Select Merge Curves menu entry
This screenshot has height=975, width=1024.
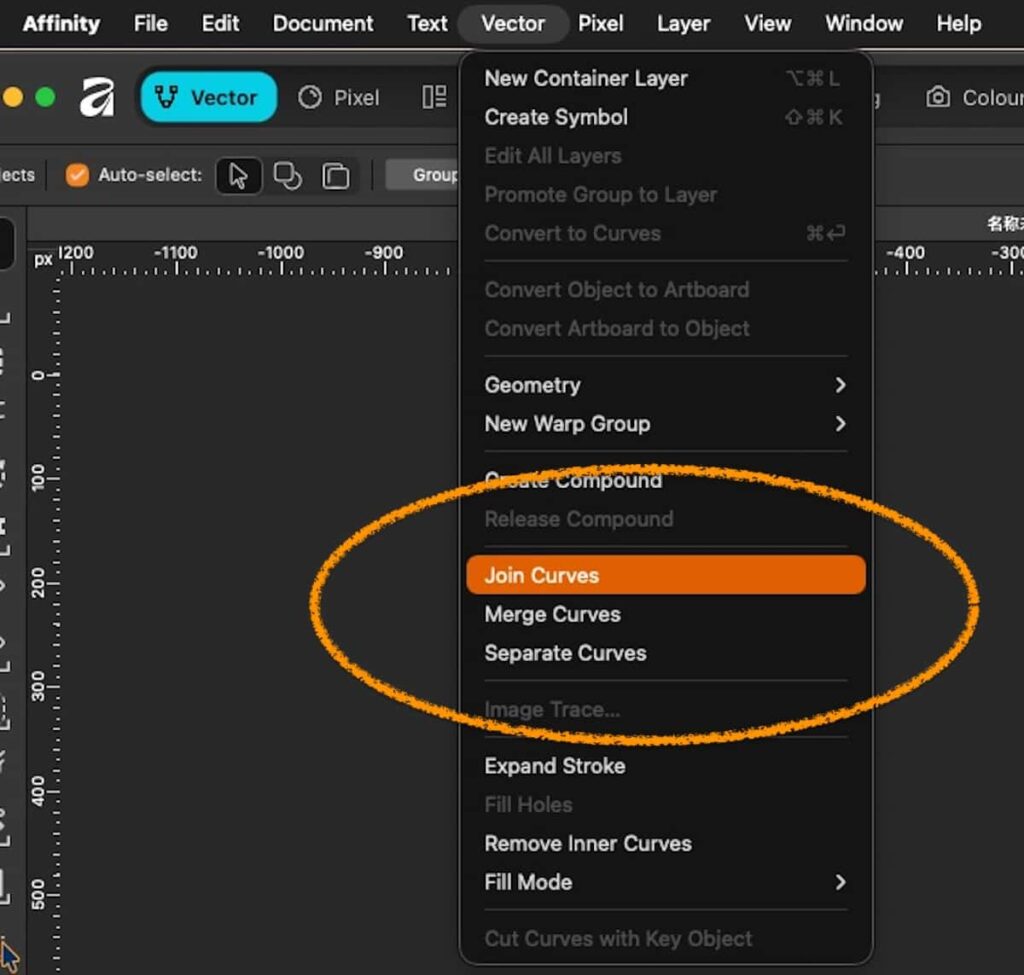click(x=553, y=615)
